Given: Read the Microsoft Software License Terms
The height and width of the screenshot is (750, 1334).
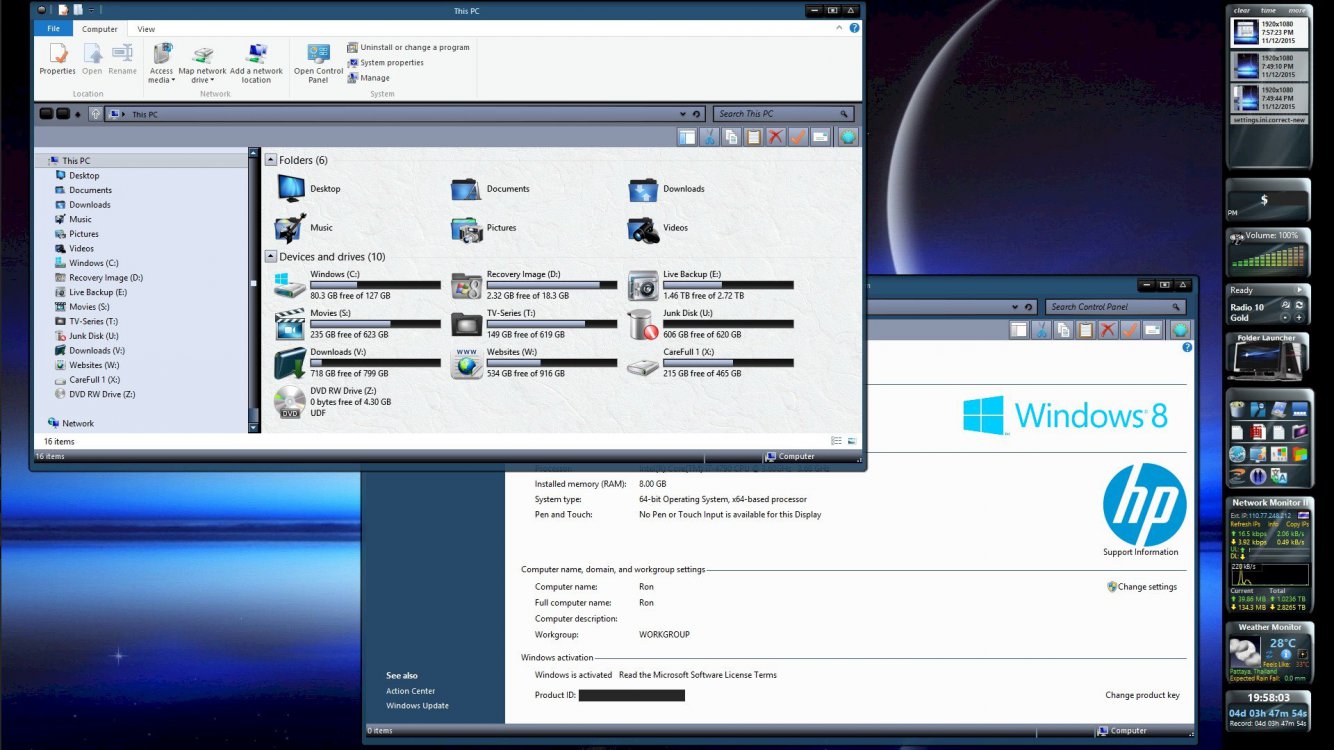Looking at the screenshot, I should click(x=697, y=675).
